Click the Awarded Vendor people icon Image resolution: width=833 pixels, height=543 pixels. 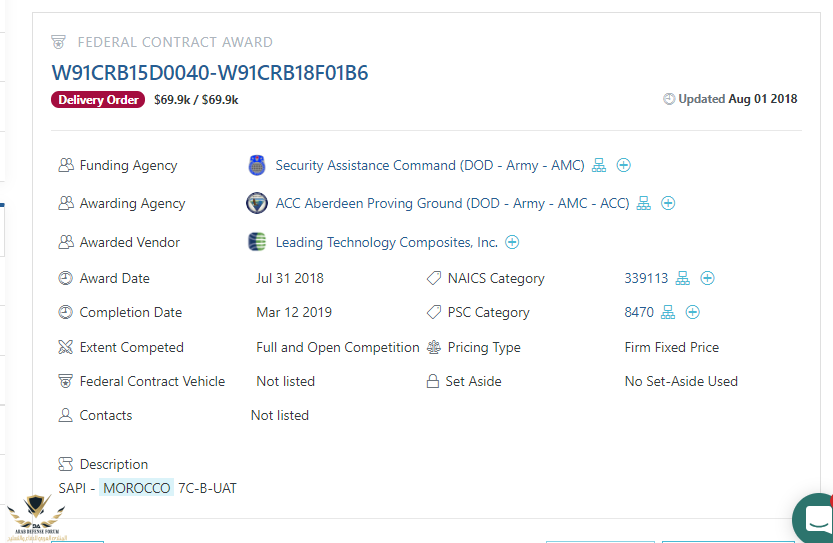(x=66, y=242)
